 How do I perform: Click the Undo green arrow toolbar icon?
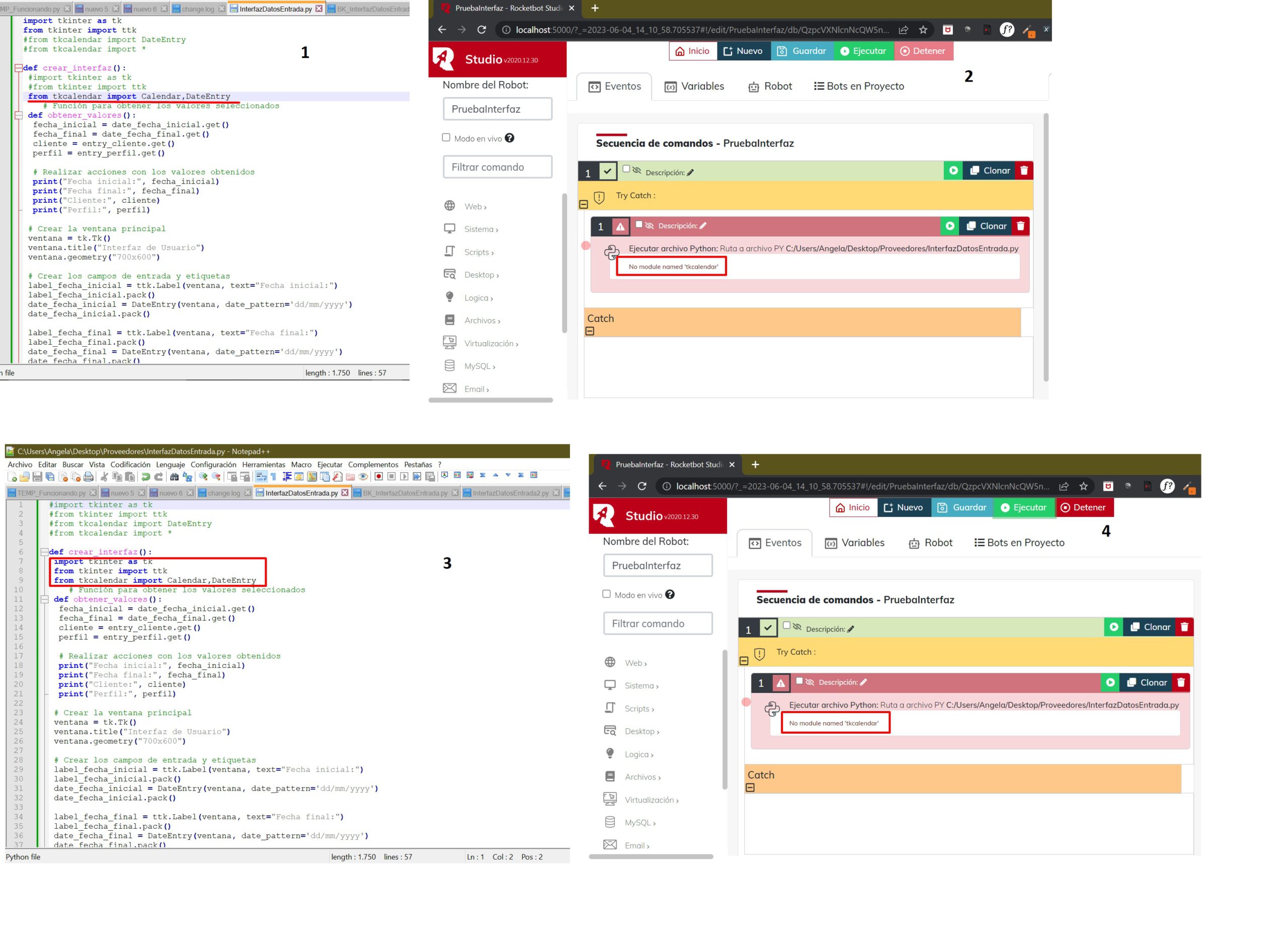click(x=145, y=477)
